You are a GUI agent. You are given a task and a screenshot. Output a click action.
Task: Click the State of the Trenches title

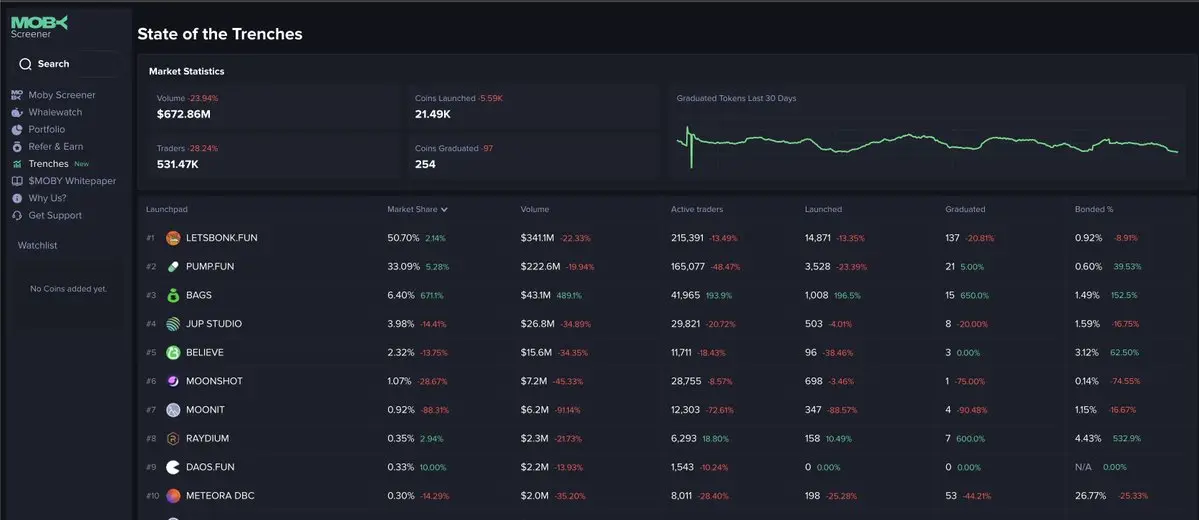click(x=219, y=34)
